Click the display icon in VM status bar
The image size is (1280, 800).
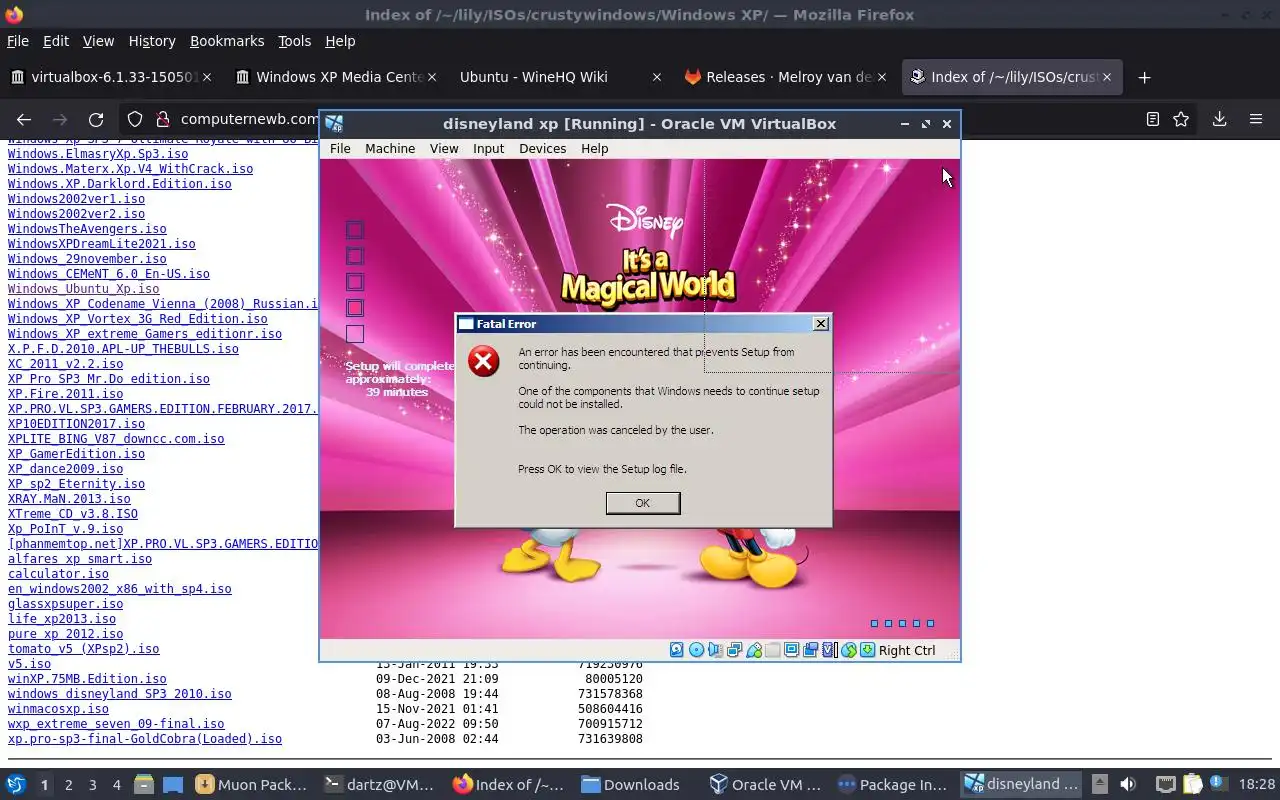click(791, 650)
